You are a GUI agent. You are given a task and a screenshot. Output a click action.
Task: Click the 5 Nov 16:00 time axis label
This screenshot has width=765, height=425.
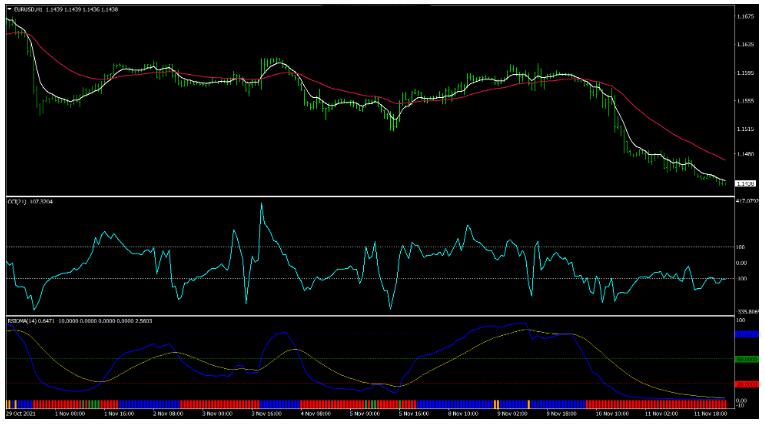(414, 414)
